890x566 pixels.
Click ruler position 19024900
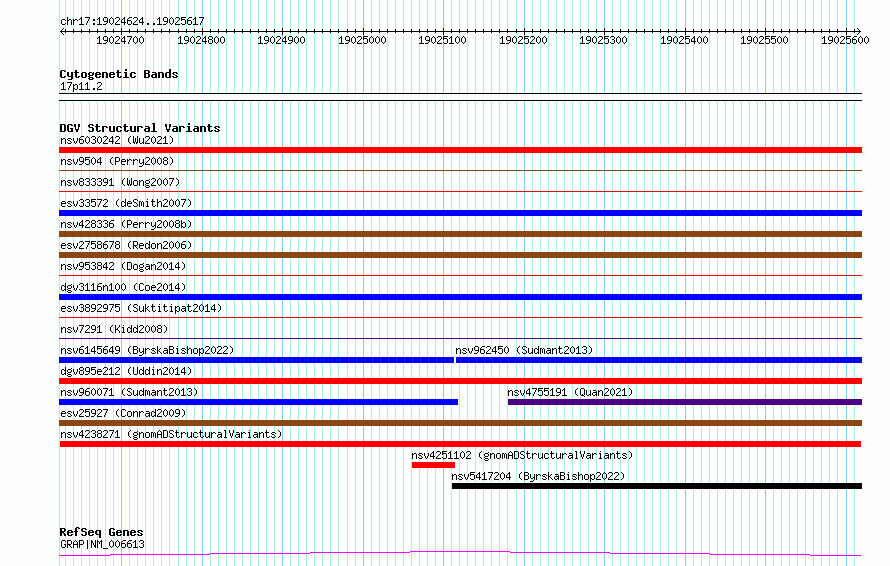tap(282, 40)
